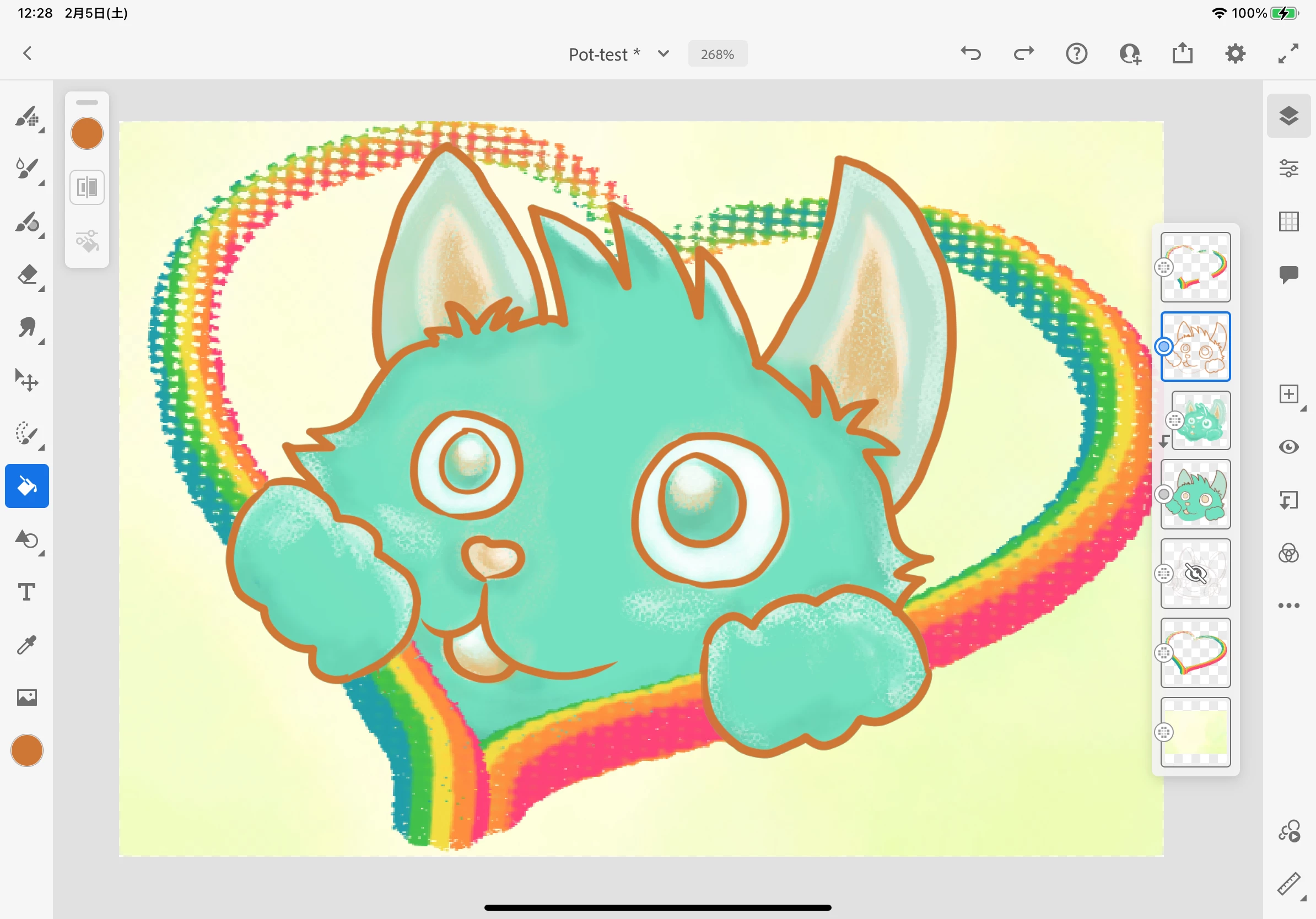
Task: Select the Eraser tool
Action: 26,275
